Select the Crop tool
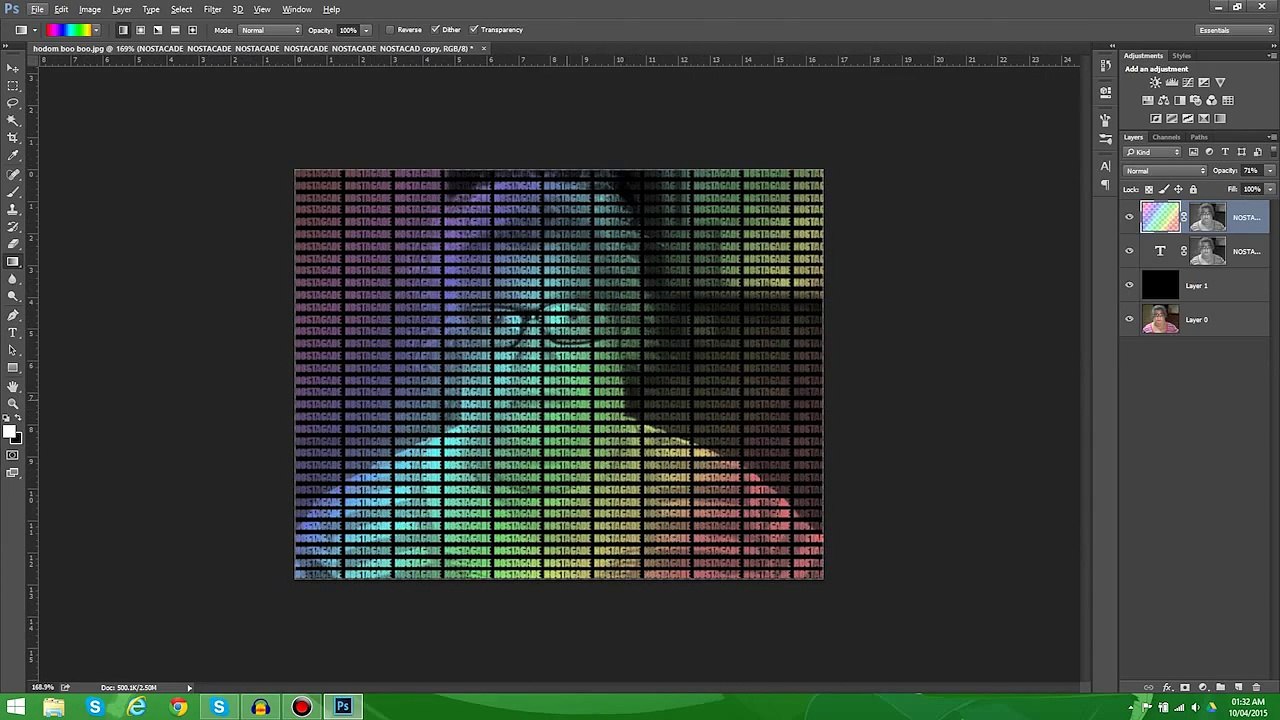Viewport: 1280px width, 720px height. (x=13, y=138)
